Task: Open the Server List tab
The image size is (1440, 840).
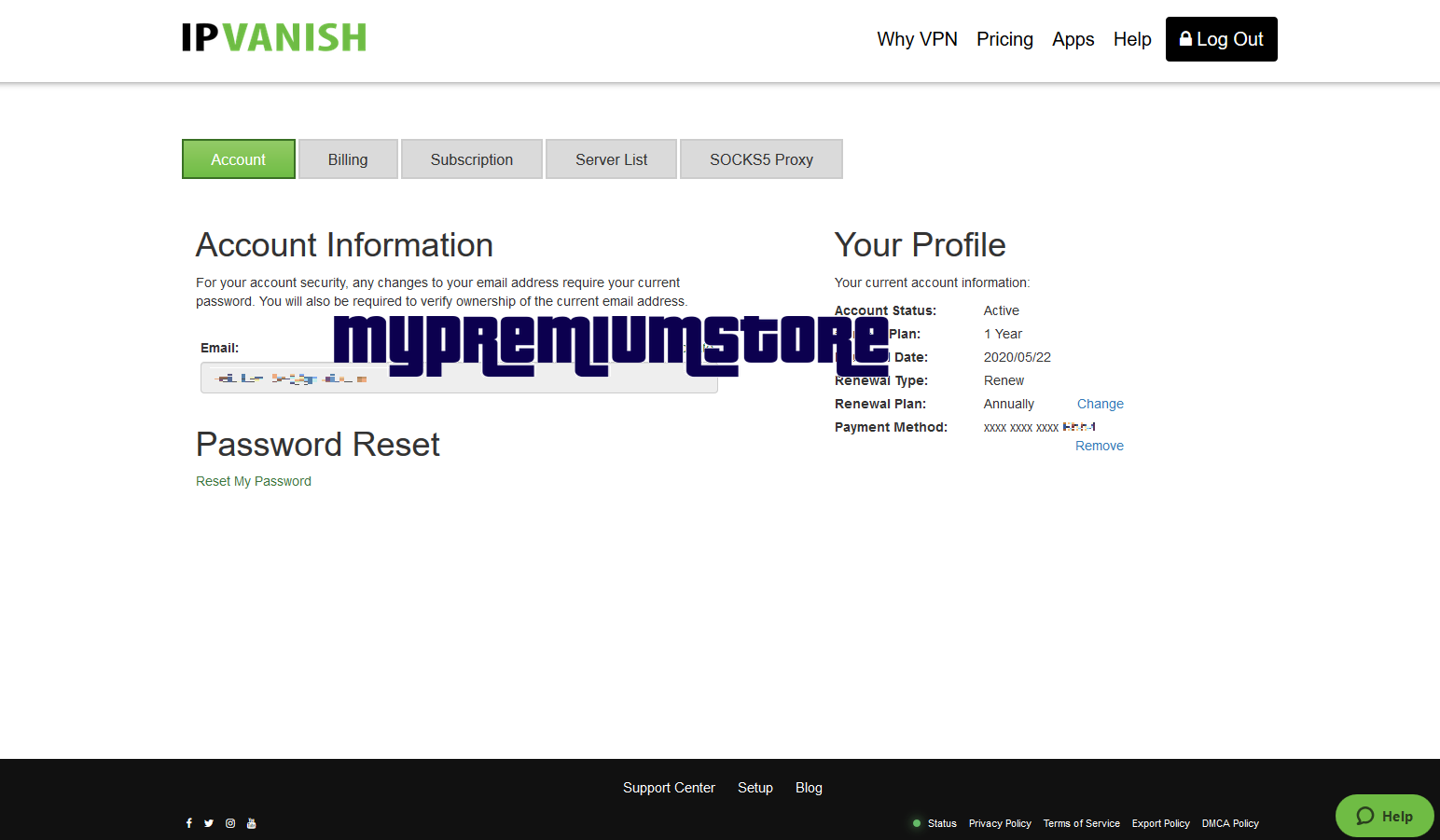Action: pos(611,159)
